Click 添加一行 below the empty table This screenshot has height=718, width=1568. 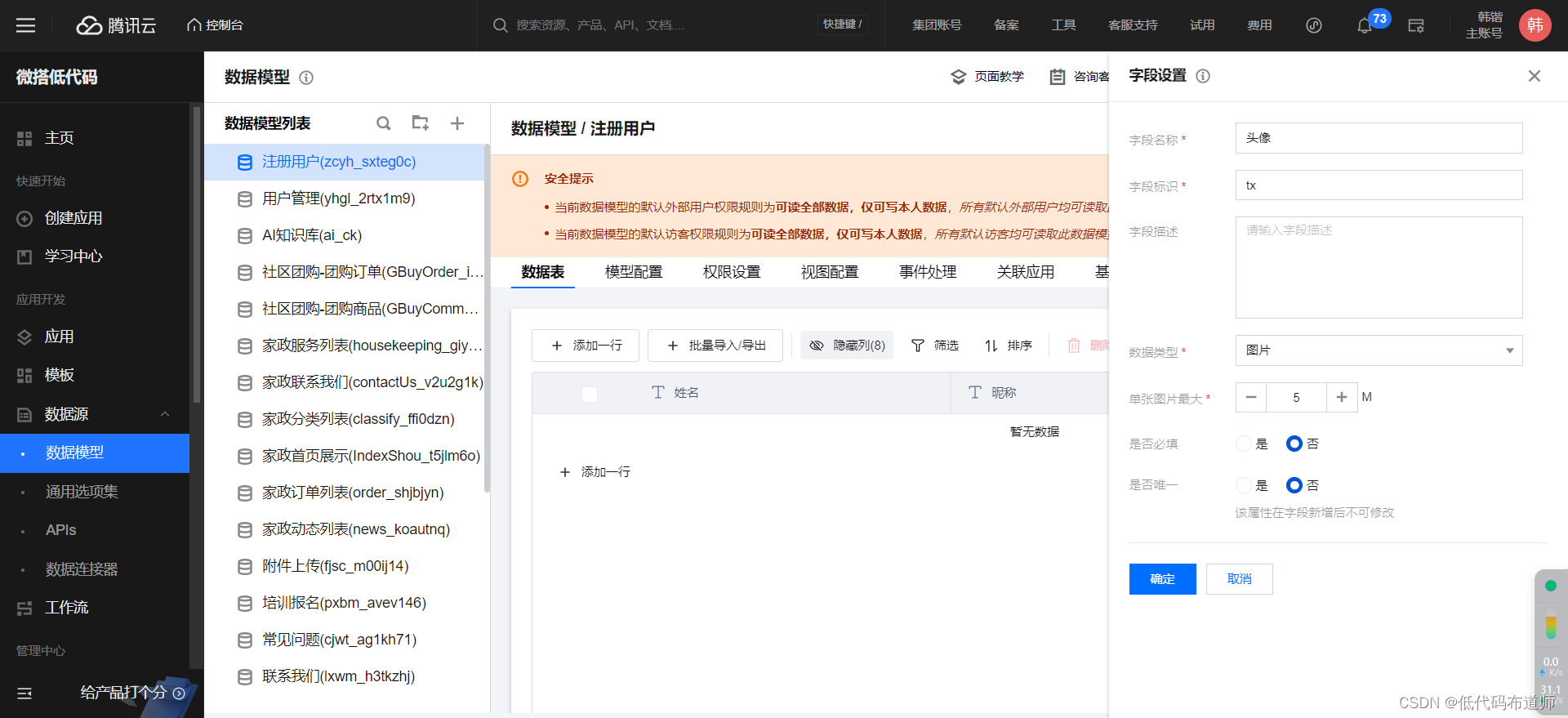(595, 472)
